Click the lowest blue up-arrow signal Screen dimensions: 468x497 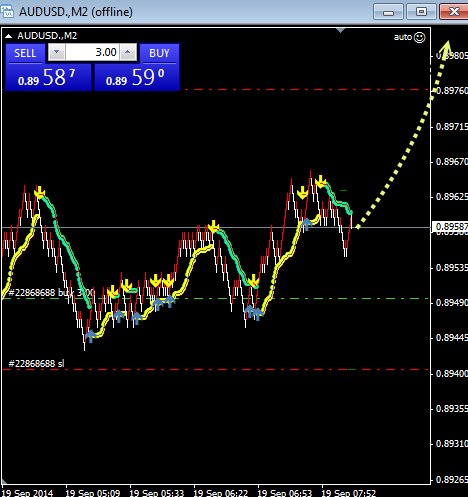[90, 336]
